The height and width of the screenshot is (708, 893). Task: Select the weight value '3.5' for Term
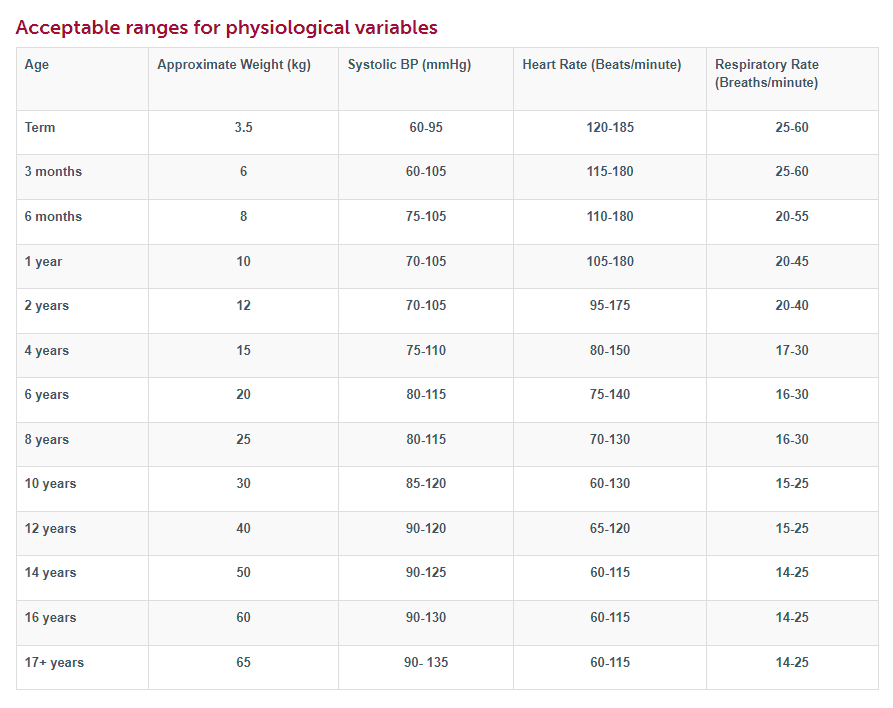(x=243, y=127)
